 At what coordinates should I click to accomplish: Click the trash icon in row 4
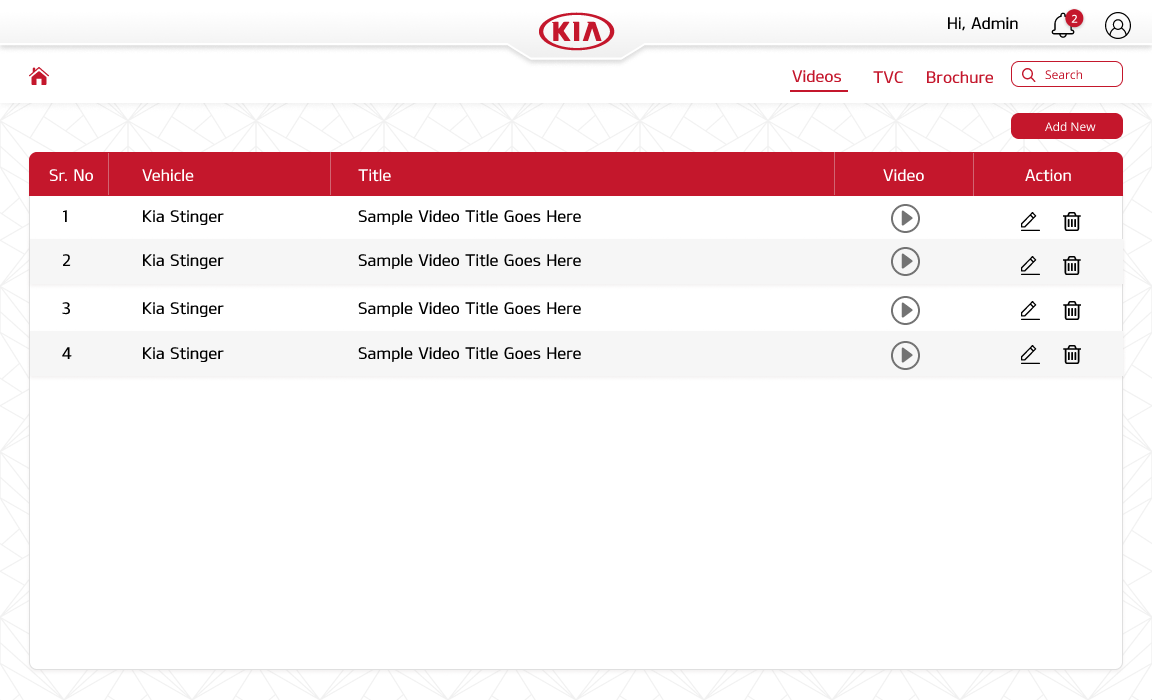[1071, 354]
